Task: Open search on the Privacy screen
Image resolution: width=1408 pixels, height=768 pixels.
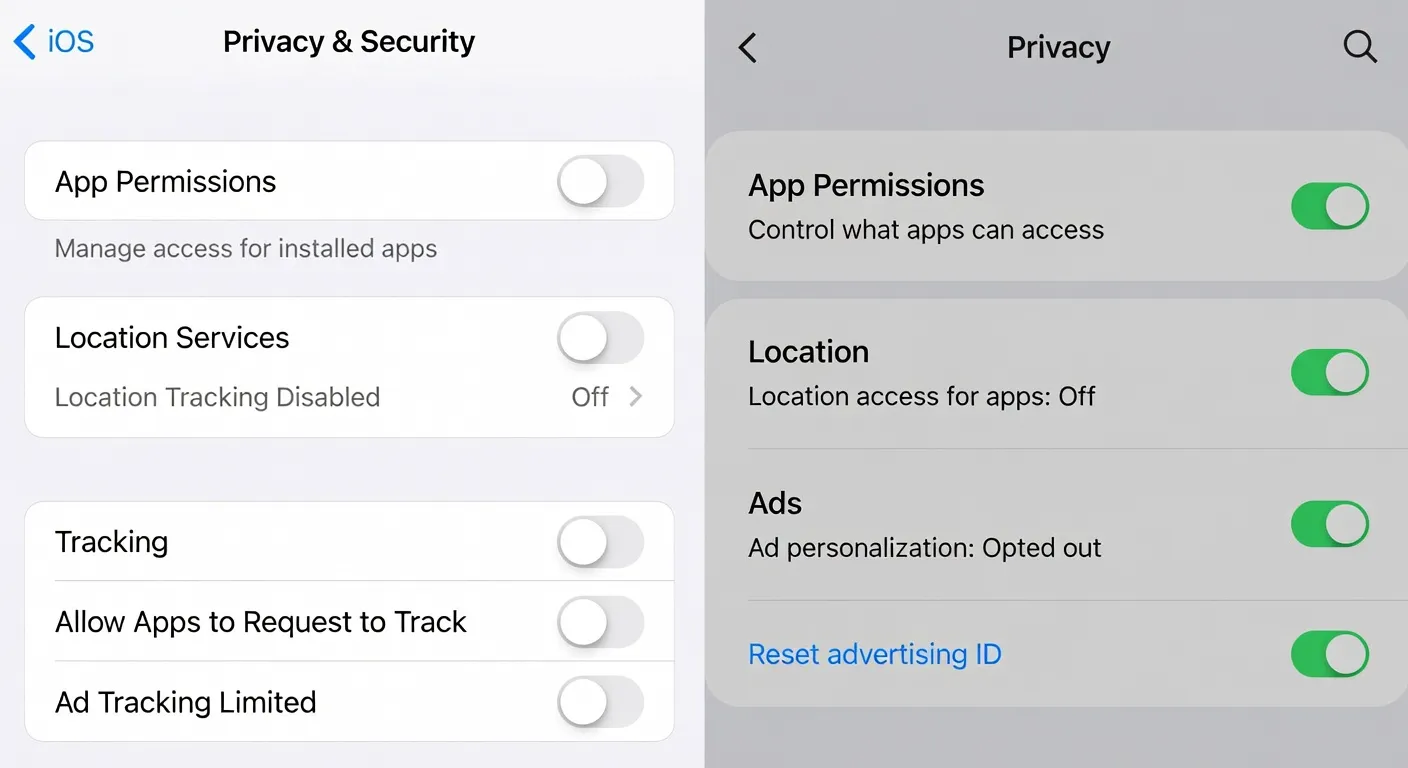Action: pos(1360,47)
